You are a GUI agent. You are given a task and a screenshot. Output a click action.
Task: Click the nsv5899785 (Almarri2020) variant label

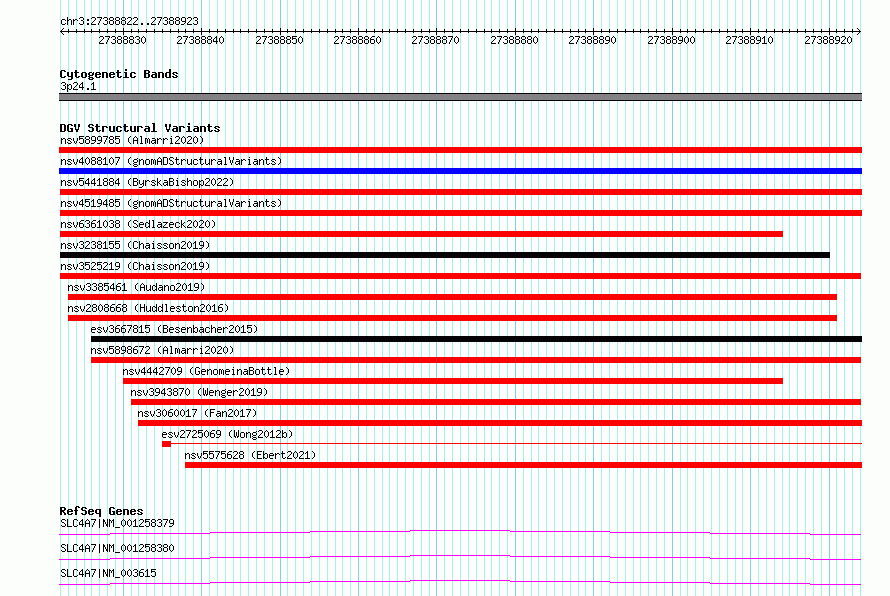[132, 140]
